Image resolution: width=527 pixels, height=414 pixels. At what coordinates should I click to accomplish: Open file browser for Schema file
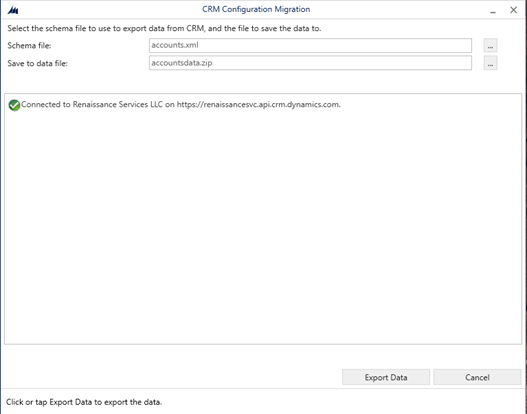[x=490, y=45]
